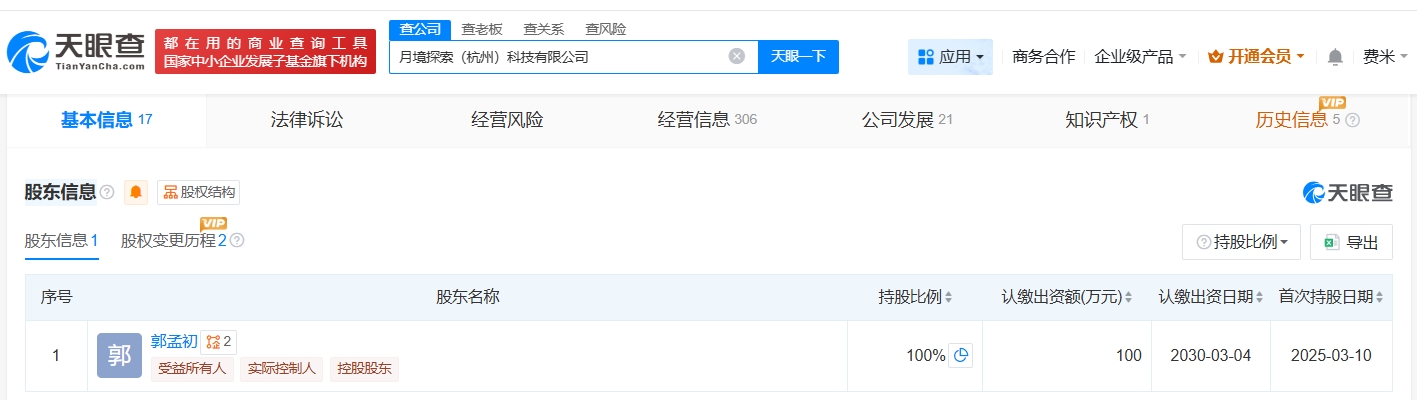Click help icon beside 历史信息 tab

(1353, 120)
